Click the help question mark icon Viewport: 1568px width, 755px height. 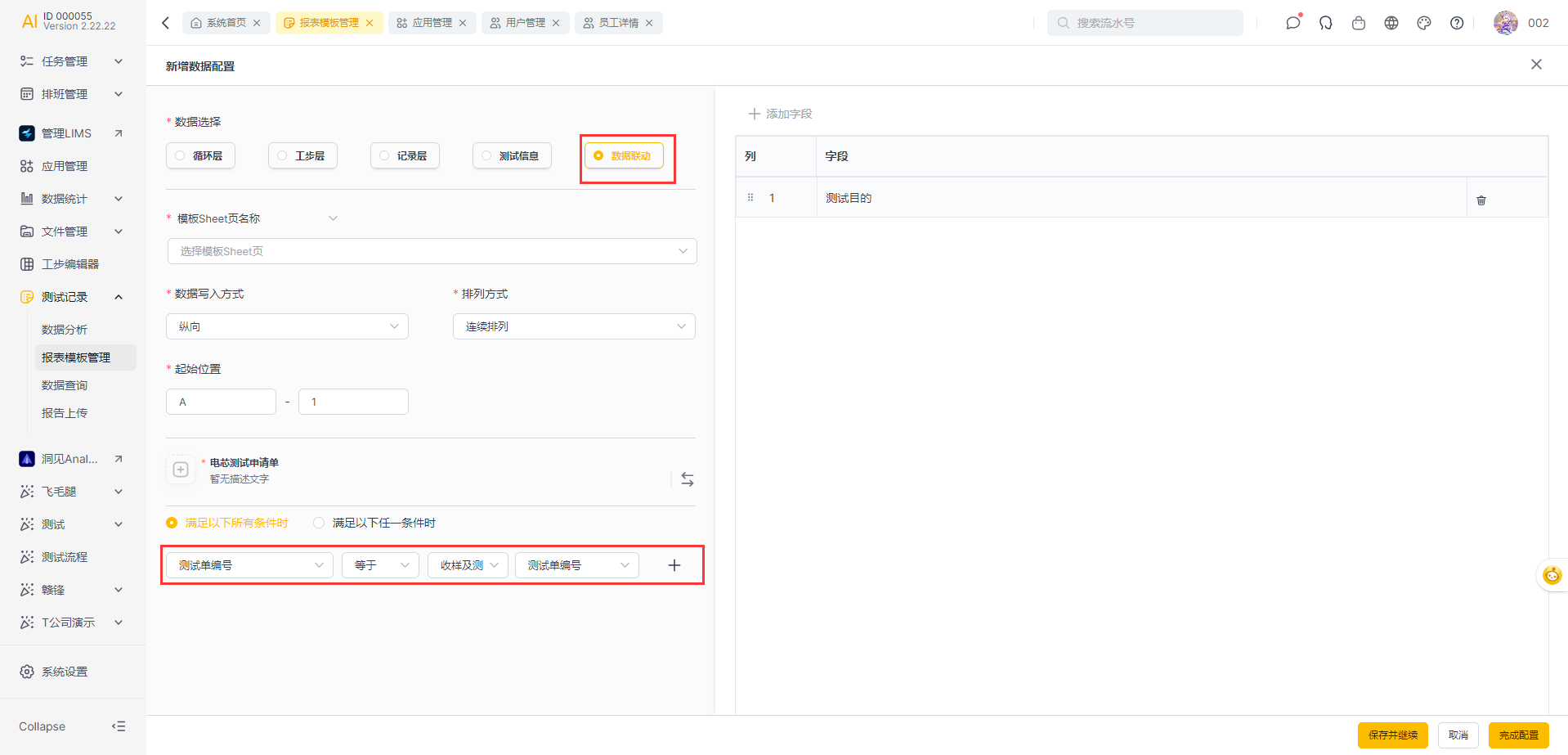(1457, 23)
